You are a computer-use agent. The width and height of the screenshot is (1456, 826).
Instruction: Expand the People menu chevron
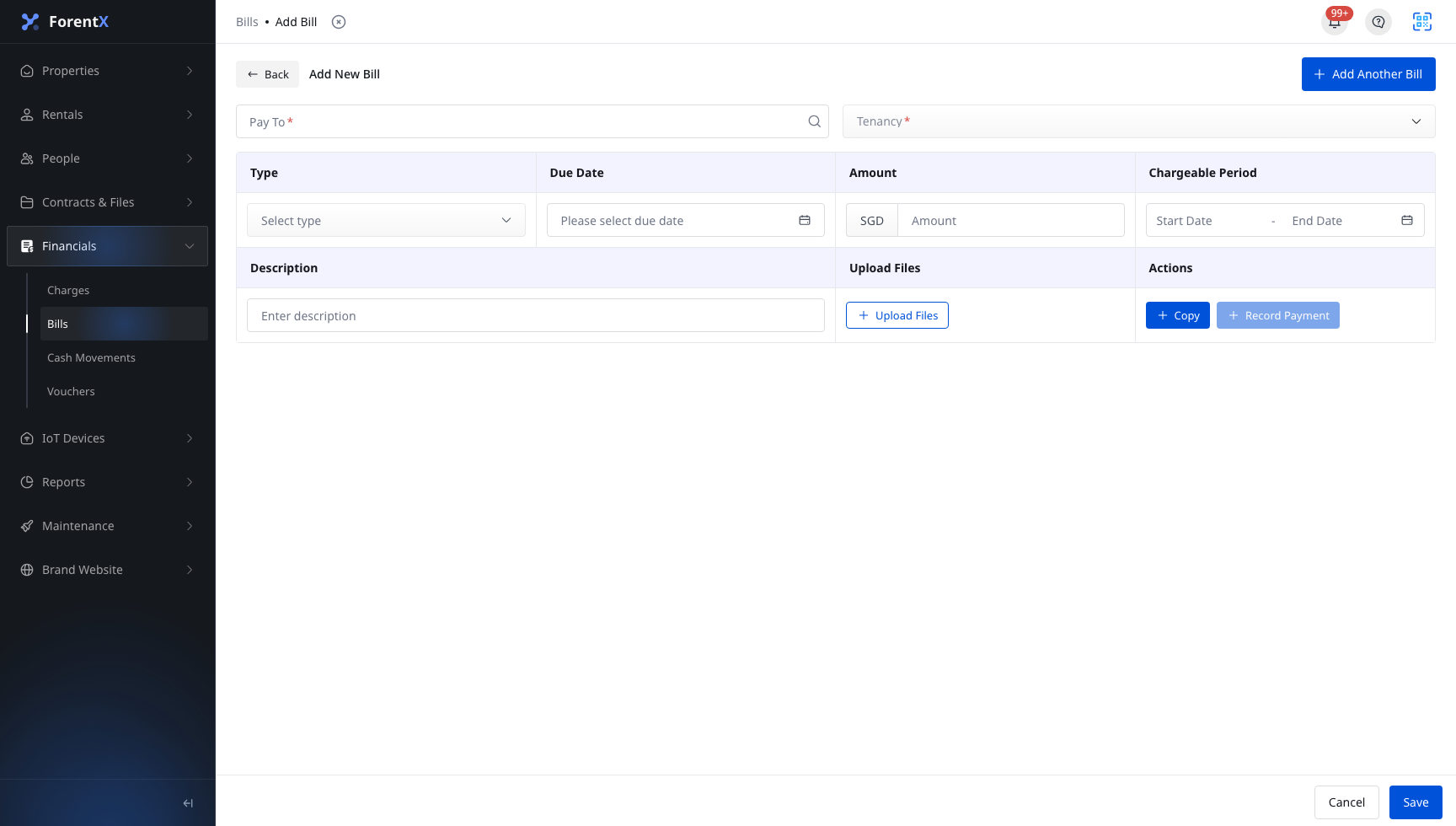coord(190,158)
